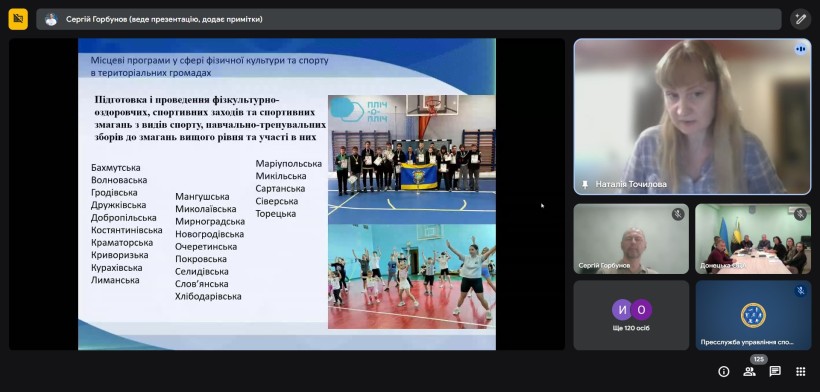
Task: Click 'Микільська' in the slide list
Action: (281, 176)
